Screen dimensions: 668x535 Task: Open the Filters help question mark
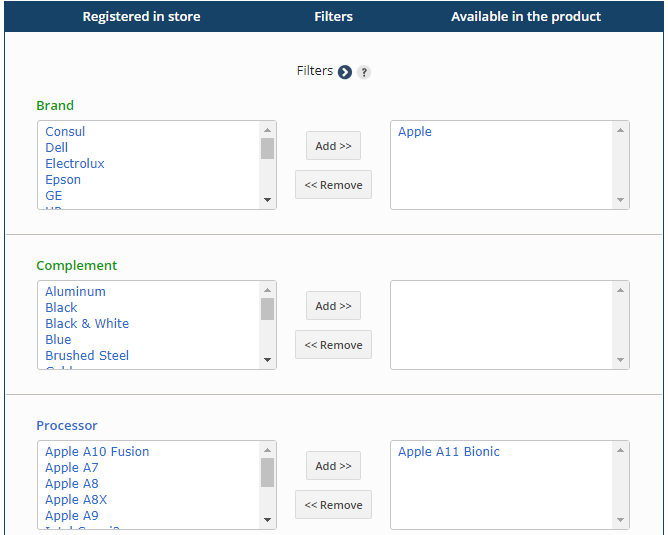point(364,72)
